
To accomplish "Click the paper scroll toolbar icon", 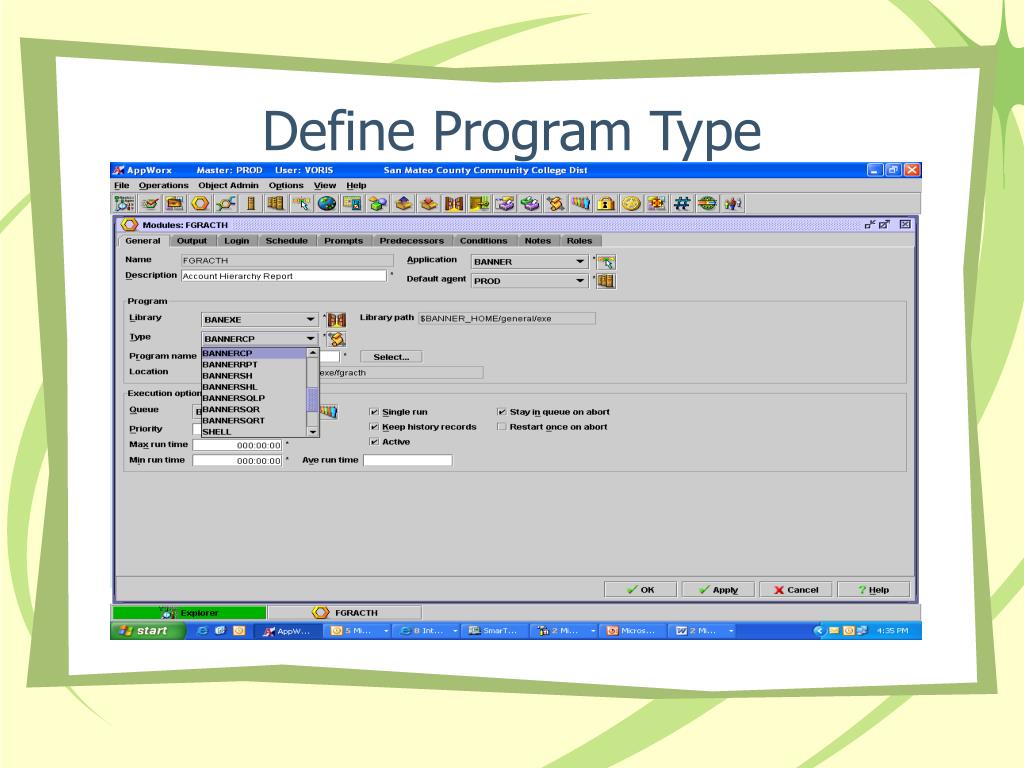I will 555,204.
